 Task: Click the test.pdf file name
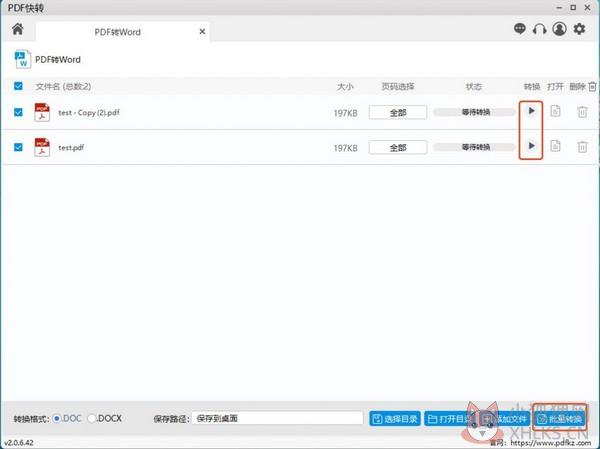71,147
